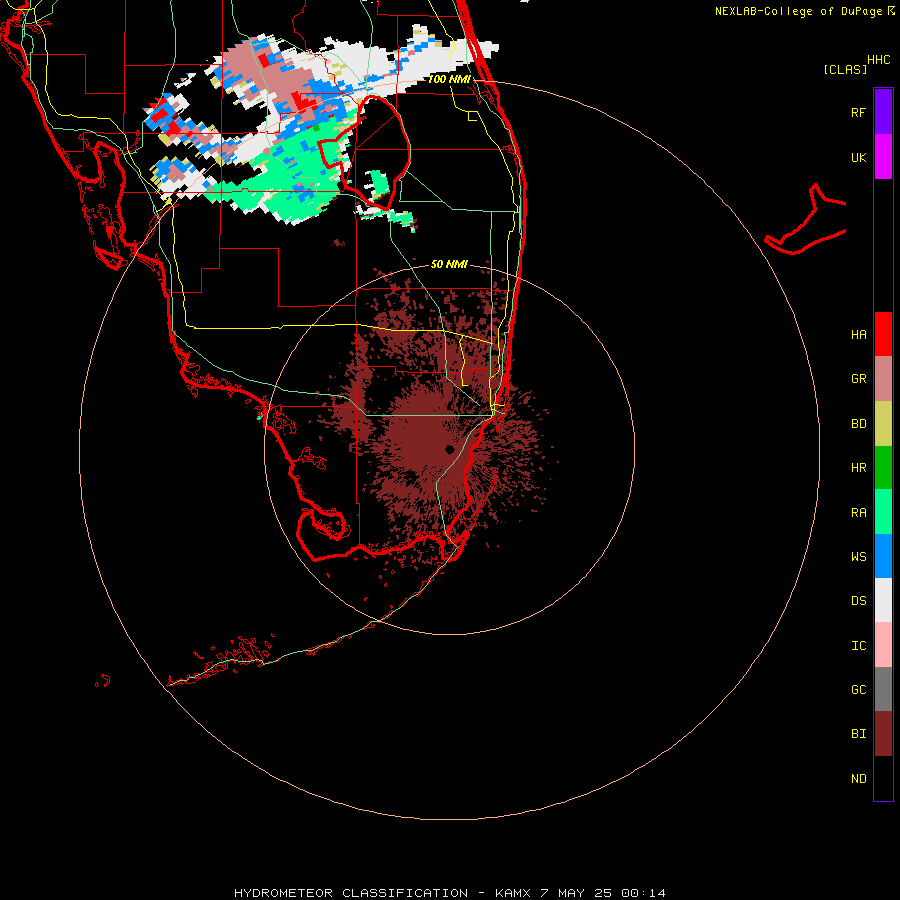Viewport: 900px width, 900px height.
Task: Select the red HA hail swatch
Action: [x=883, y=334]
